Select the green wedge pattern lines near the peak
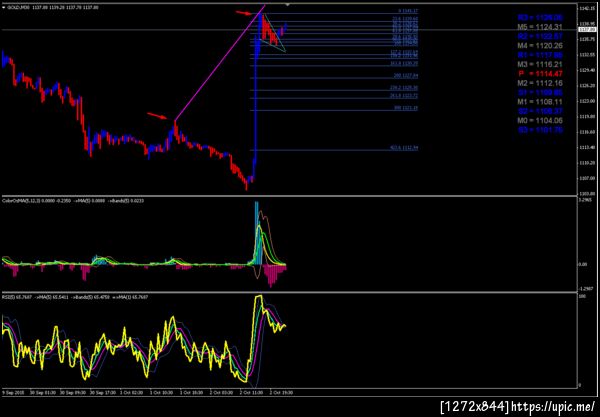 tap(274, 34)
